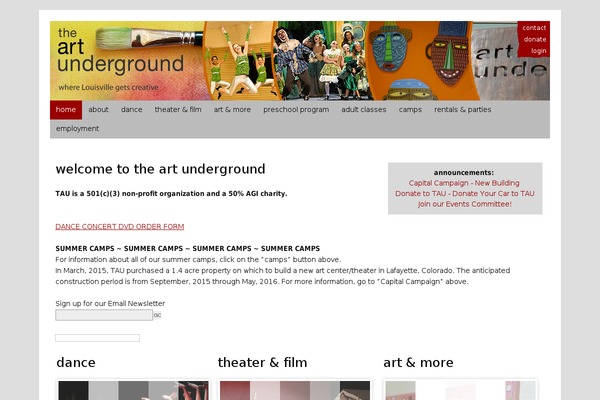Open the dance section thumbnail image
Image resolution: width=600 pixels, height=400 pixels.
pos(133,390)
